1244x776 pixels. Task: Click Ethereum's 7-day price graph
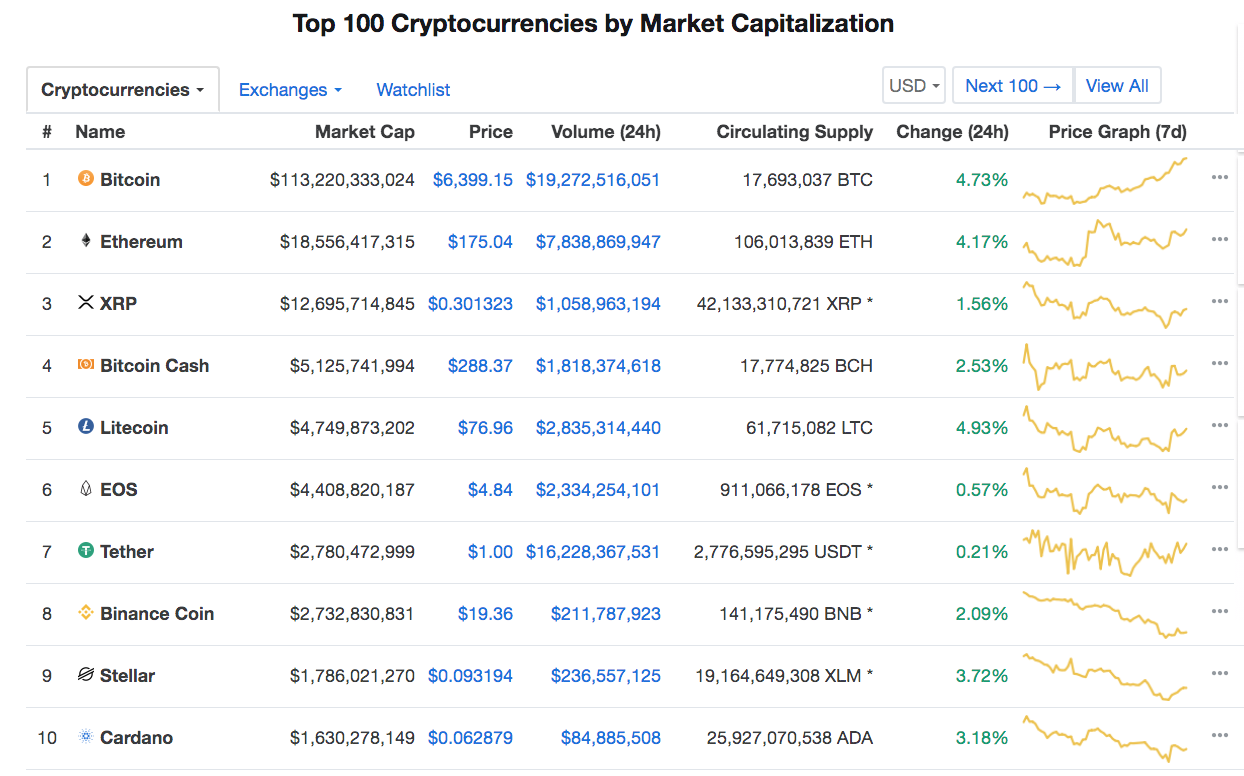point(1105,242)
